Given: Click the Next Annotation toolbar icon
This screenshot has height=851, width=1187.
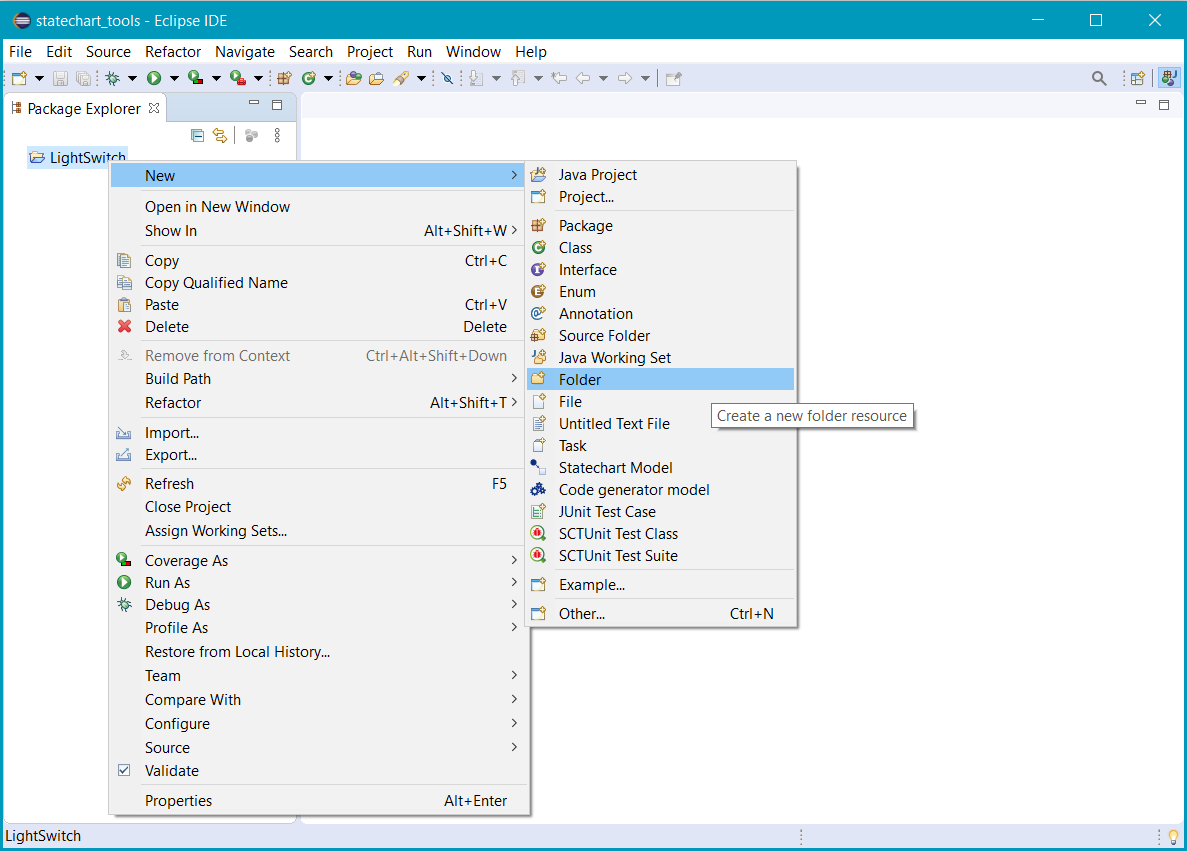Looking at the screenshot, I should 476,78.
